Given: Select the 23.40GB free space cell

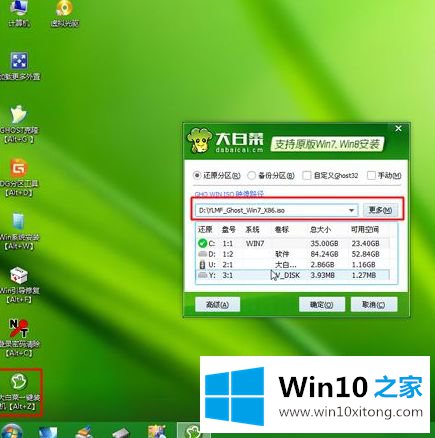Looking at the screenshot, I should click(366, 244).
